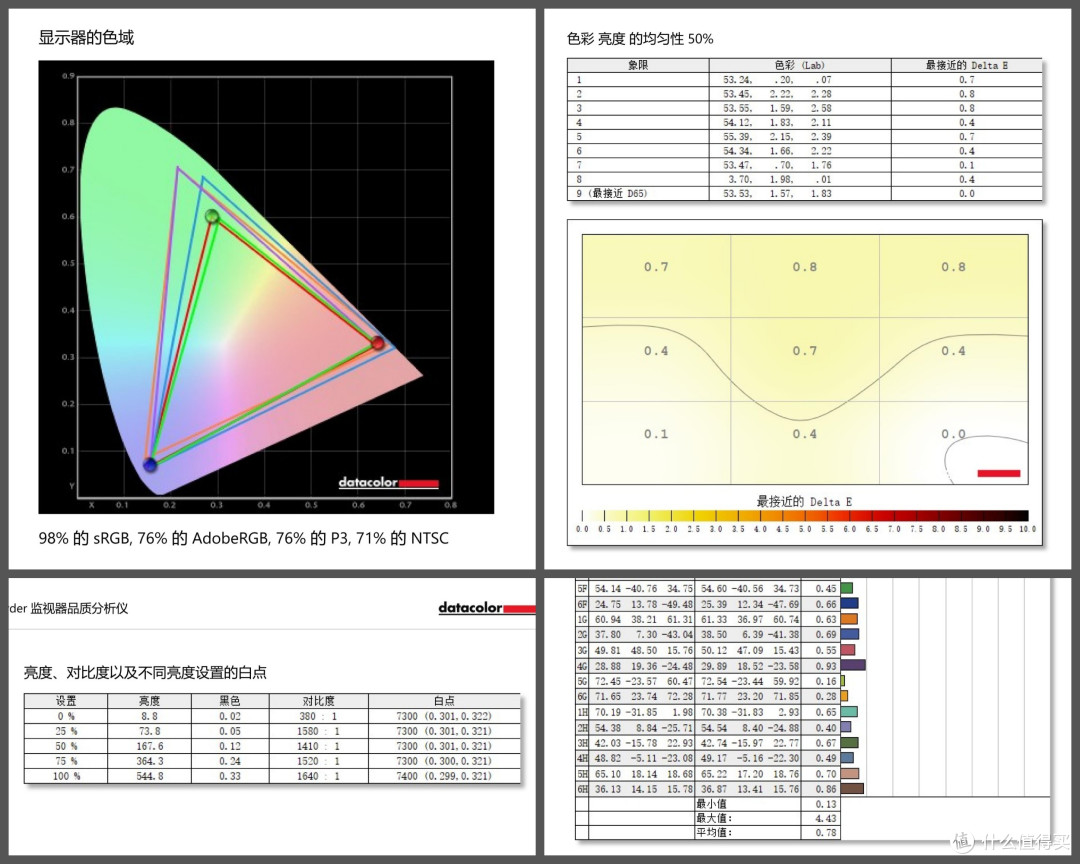This screenshot has width=1080, height=864.
Task: Click the teal color bar in row 1H
Action: coord(849,712)
